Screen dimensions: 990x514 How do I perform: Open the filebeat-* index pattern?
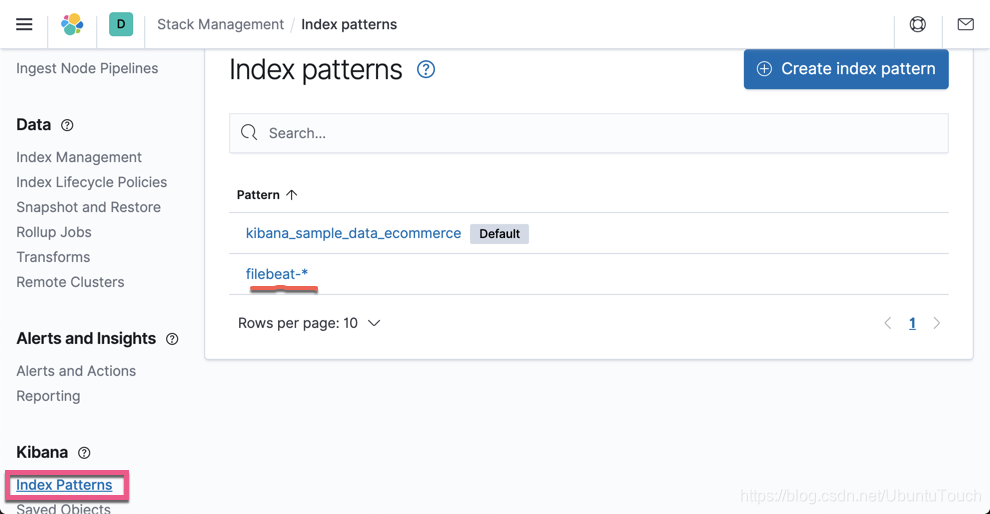[277, 274]
